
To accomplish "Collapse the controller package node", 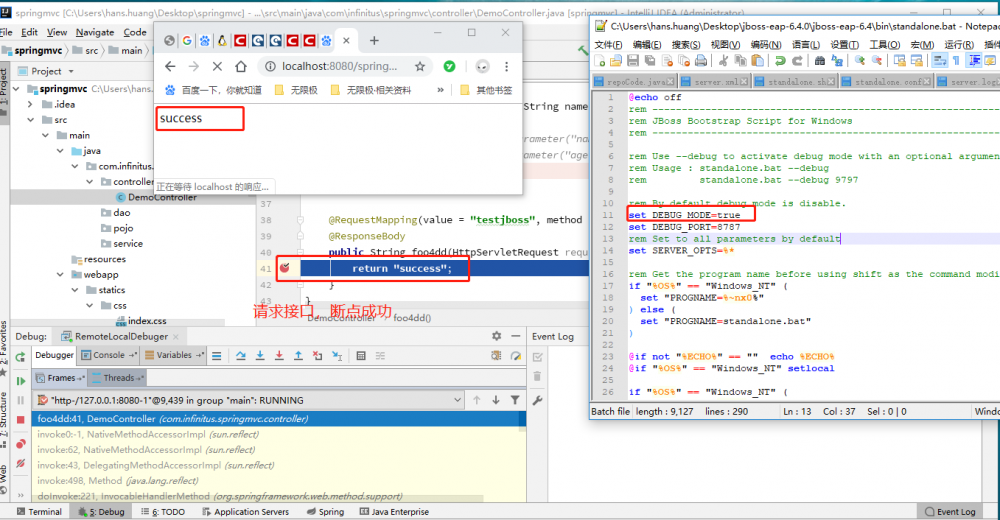I will (x=89, y=181).
